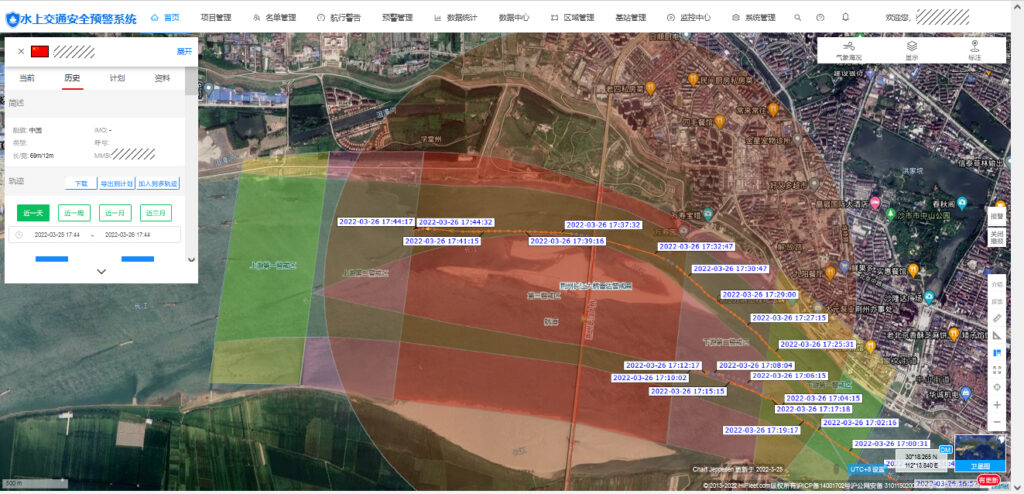This screenshot has height=494, width=1024.
Task: Open 预警管理 menu
Action: tap(397, 18)
